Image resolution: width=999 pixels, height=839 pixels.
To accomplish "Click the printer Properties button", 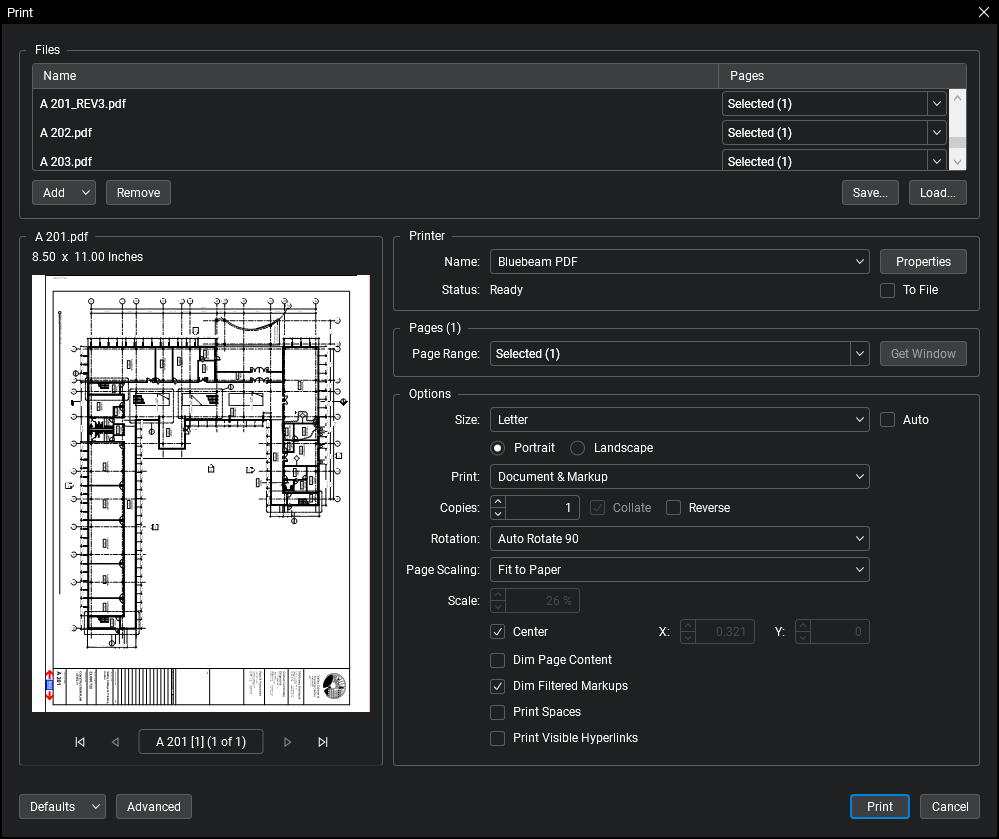I will [x=923, y=262].
